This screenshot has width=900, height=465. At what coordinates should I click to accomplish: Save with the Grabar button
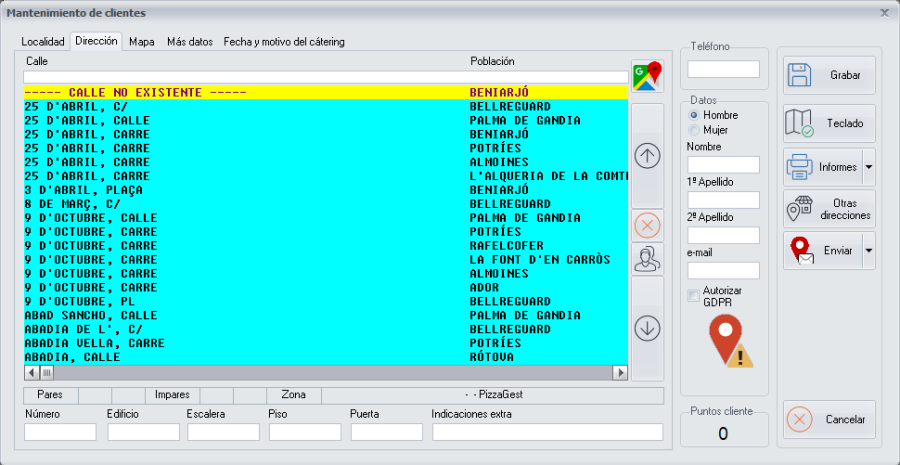(x=829, y=76)
